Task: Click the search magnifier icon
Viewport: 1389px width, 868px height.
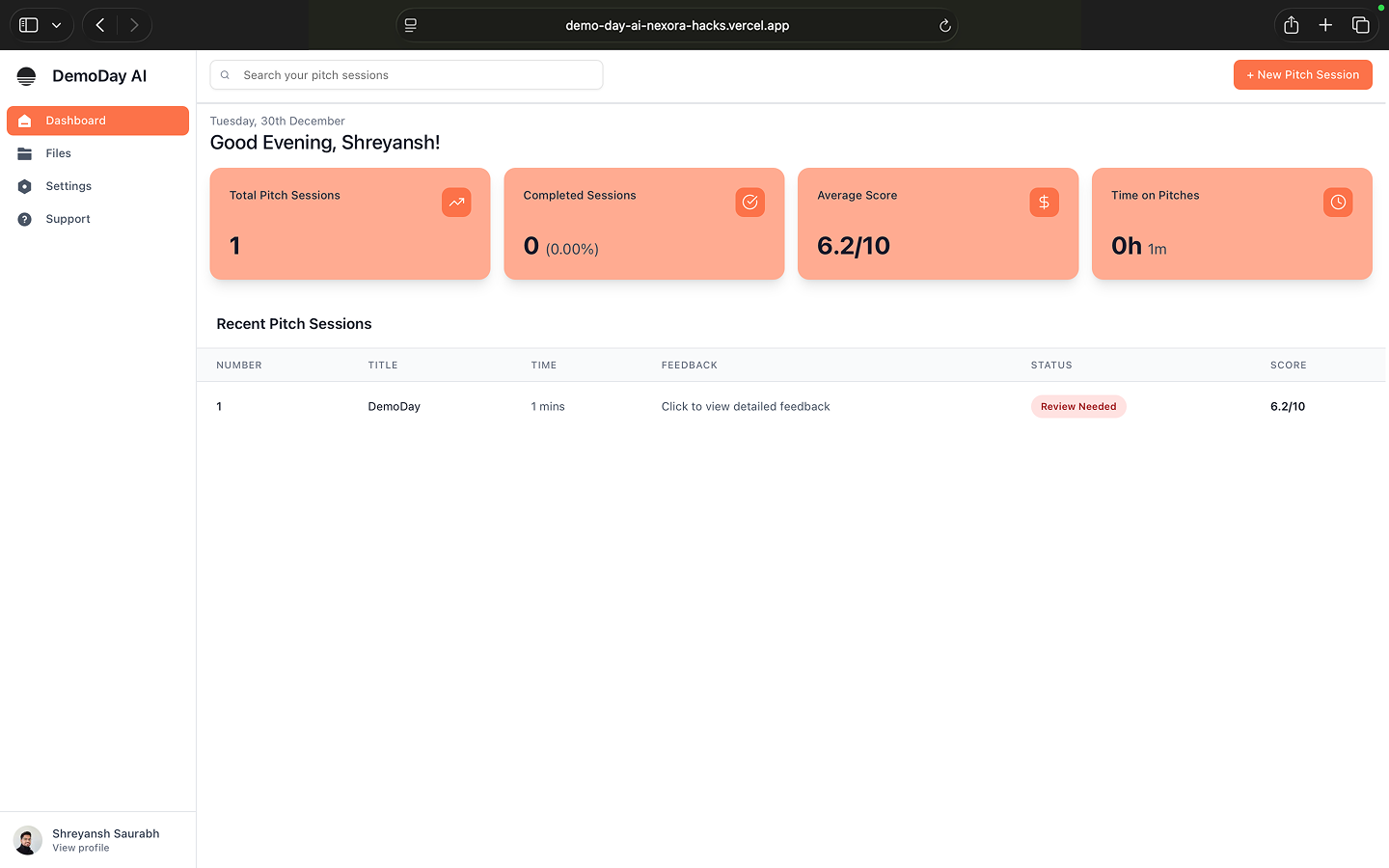Action: (225, 75)
